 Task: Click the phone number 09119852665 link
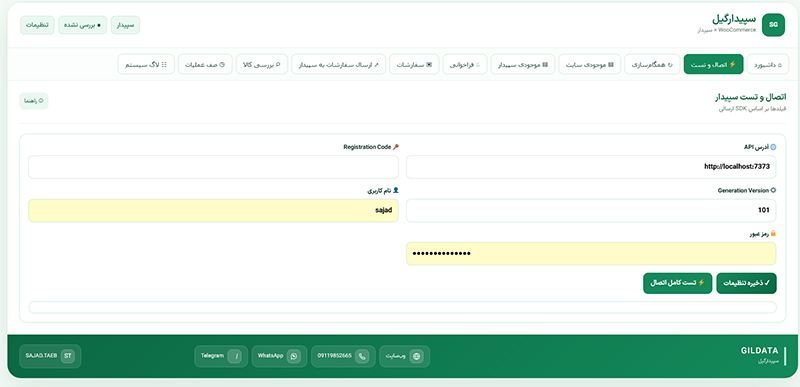tap(343, 356)
